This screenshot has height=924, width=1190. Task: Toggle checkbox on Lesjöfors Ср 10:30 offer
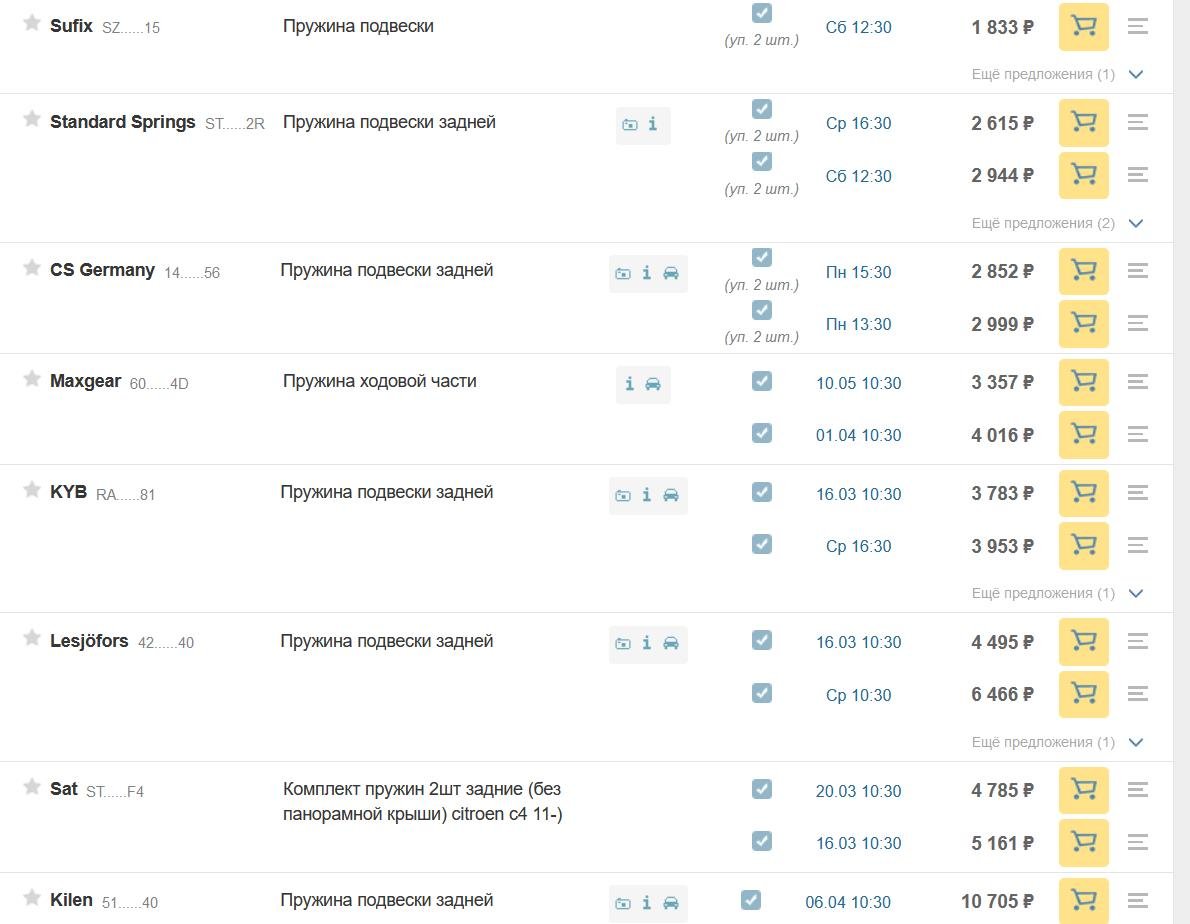coord(762,693)
